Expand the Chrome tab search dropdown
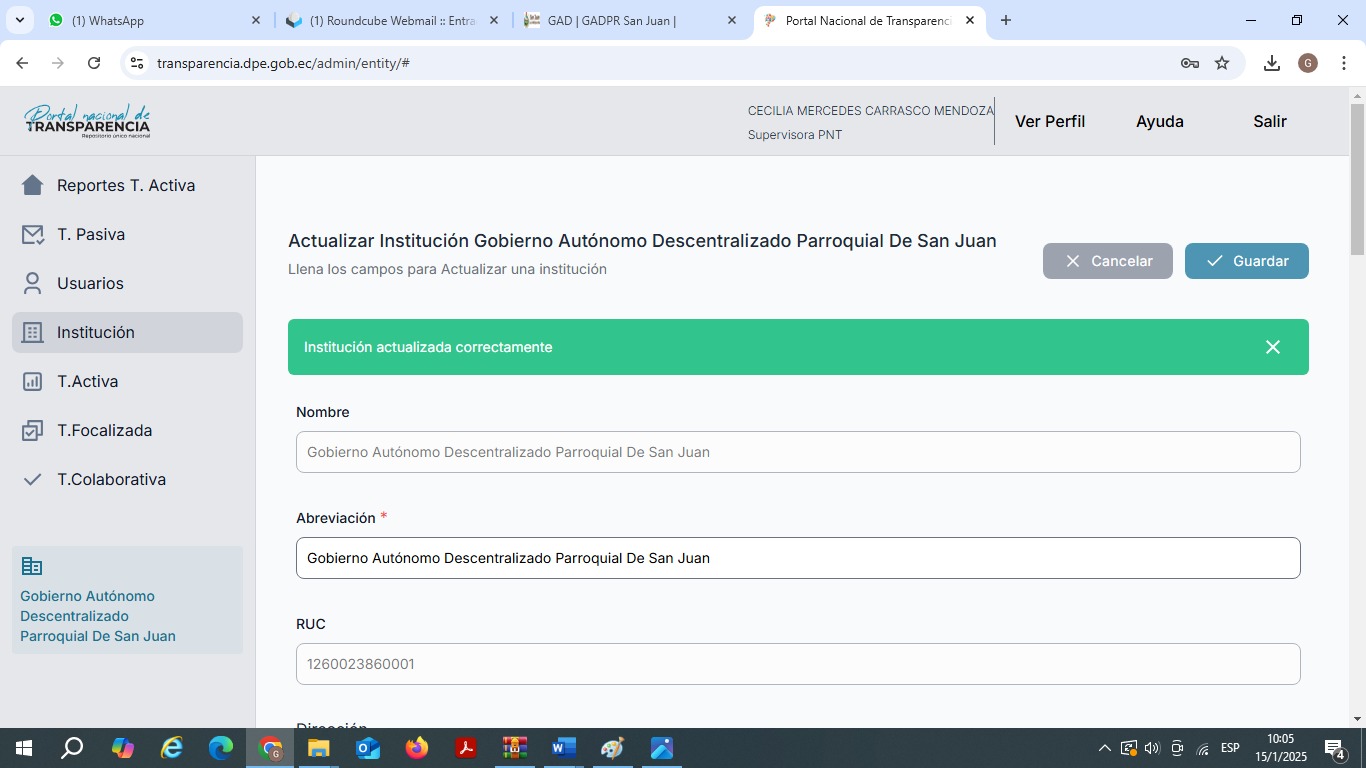 (19, 20)
